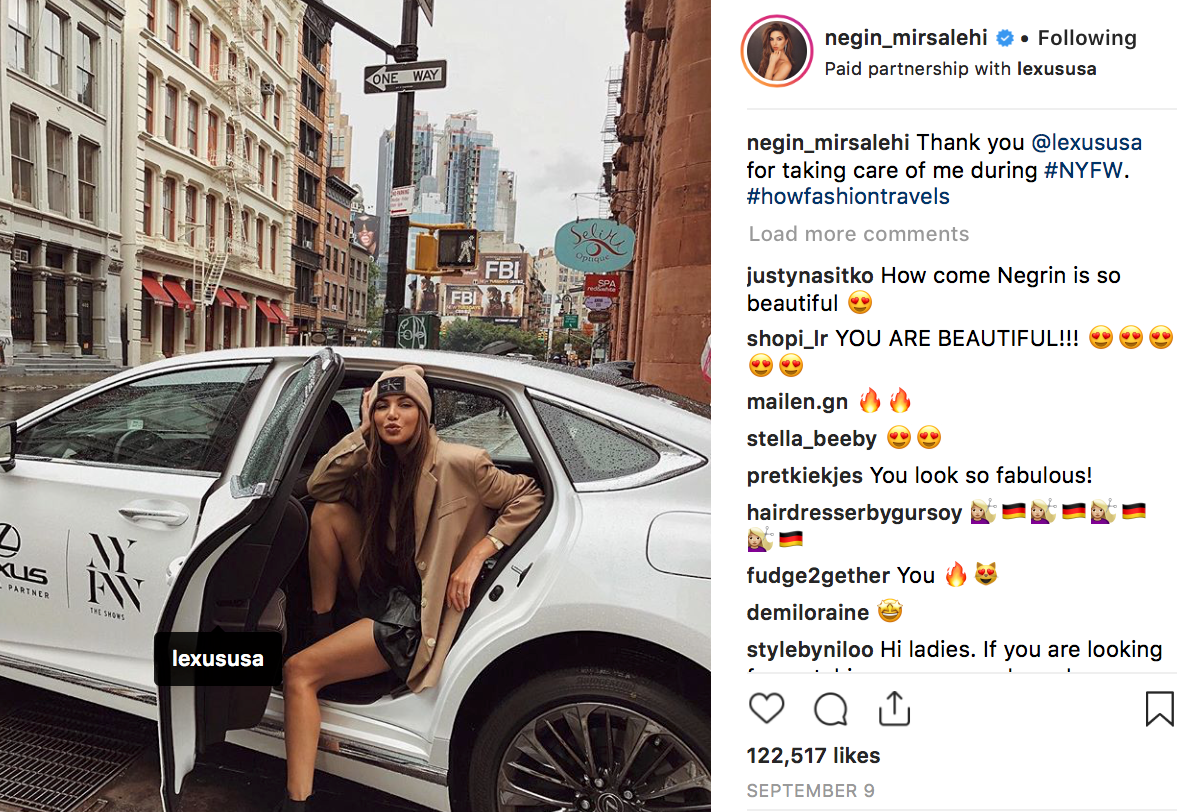
Task: Open justynasitko commenter profile
Action: [810, 276]
